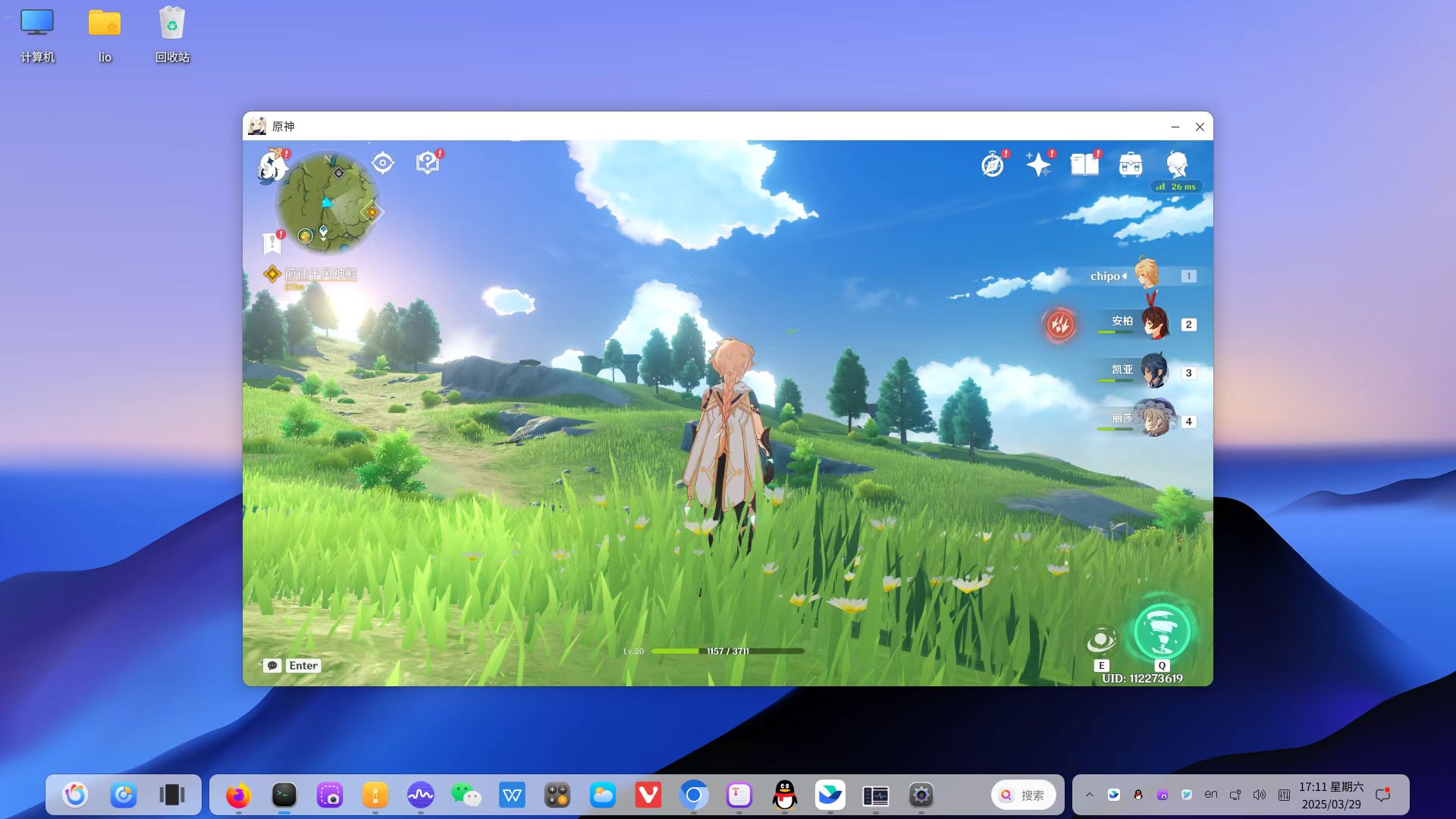Open the Adventurer Handbook book icon
Viewport: 1456px width, 819px height.
(x=1084, y=164)
